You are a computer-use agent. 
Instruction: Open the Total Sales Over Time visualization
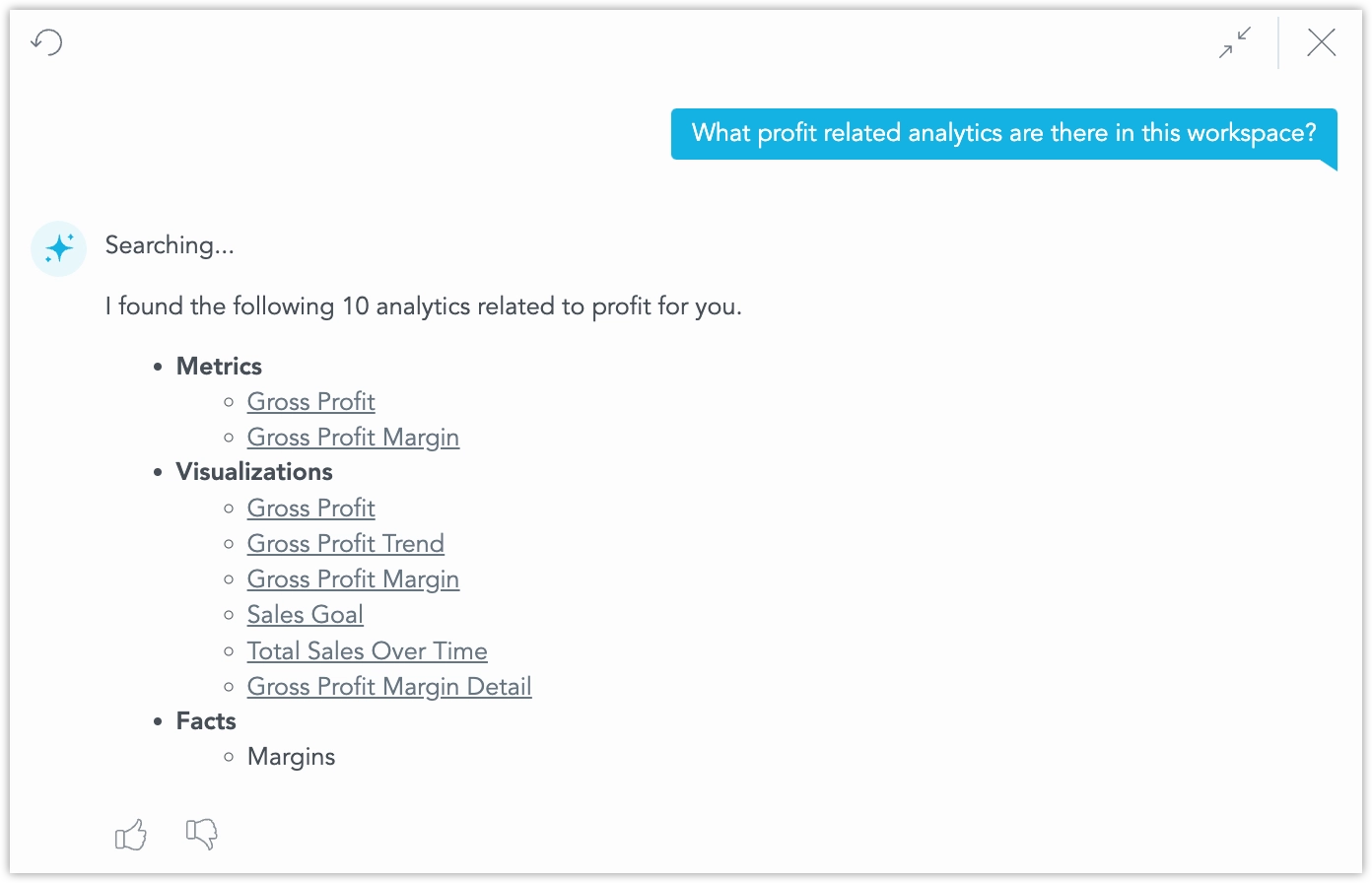point(367,650)
